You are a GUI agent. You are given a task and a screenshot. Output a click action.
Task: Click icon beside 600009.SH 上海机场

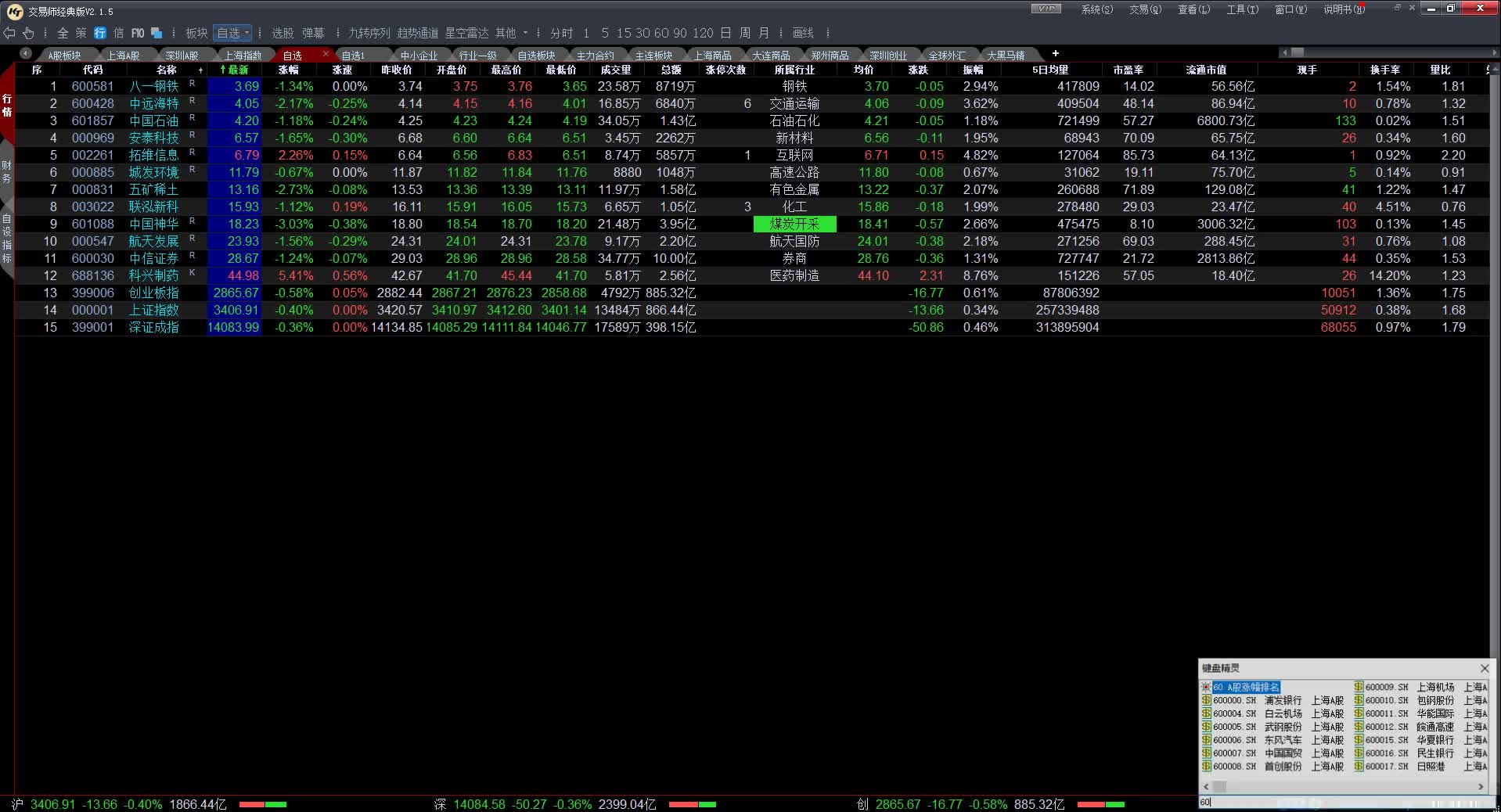tap(1359, 687)
